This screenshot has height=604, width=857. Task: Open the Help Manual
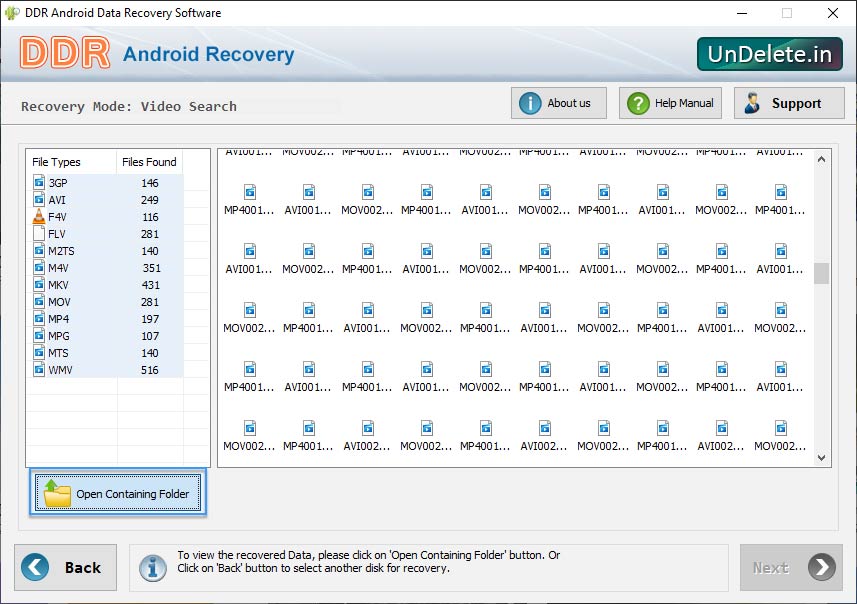[x=670, y=103]
